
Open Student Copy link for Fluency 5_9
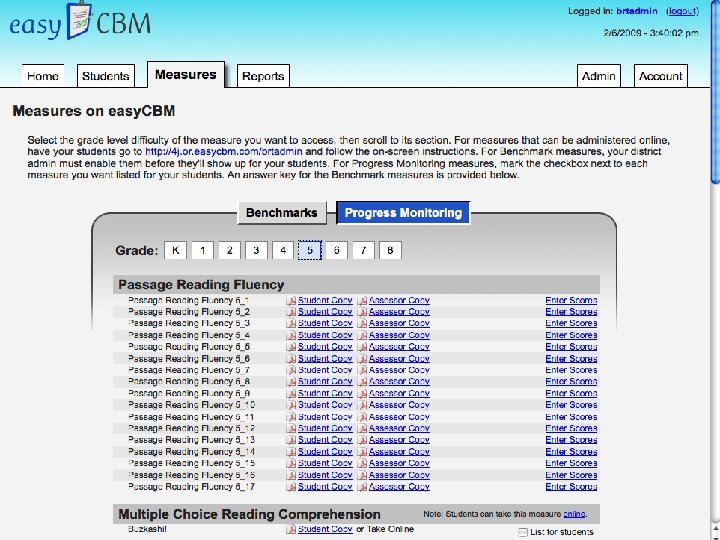point(325,394)
